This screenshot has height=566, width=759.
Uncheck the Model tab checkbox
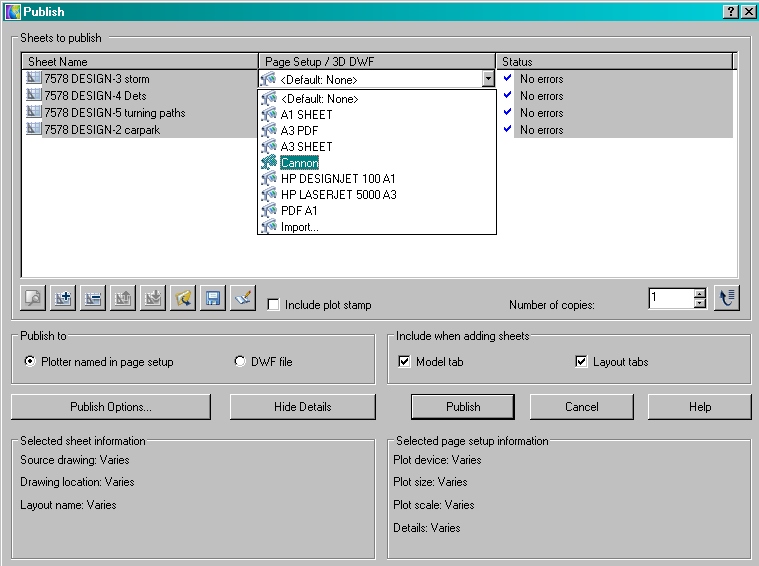[x=405, y=362]
